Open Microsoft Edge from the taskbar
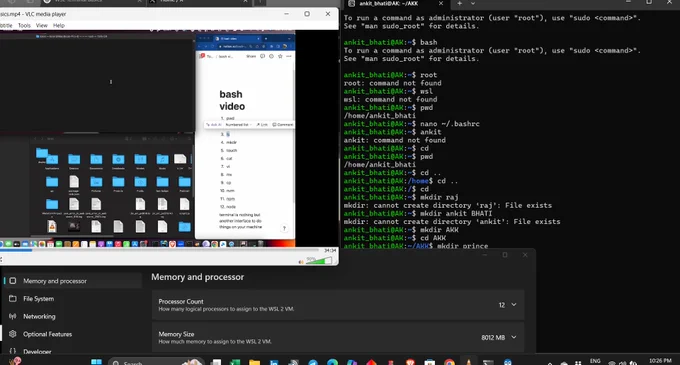Screen dimensions: 680x365 click(x=333, y=362)
